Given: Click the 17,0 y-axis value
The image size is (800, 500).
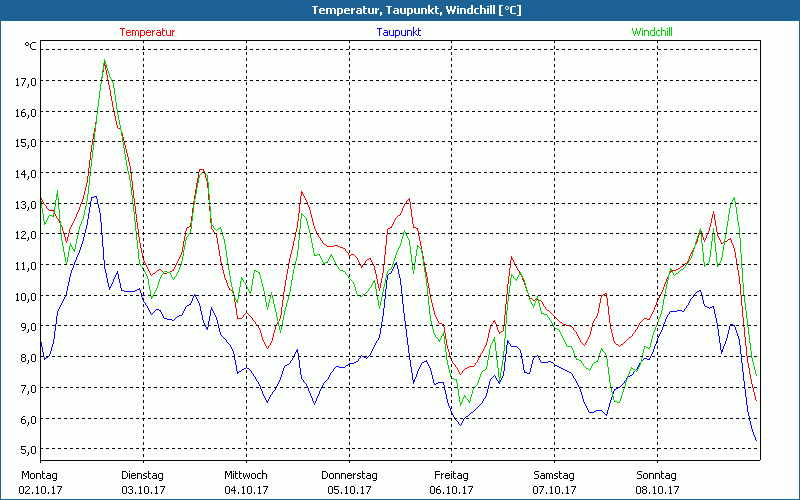Looking at the screenshot, I should [25, 82].
